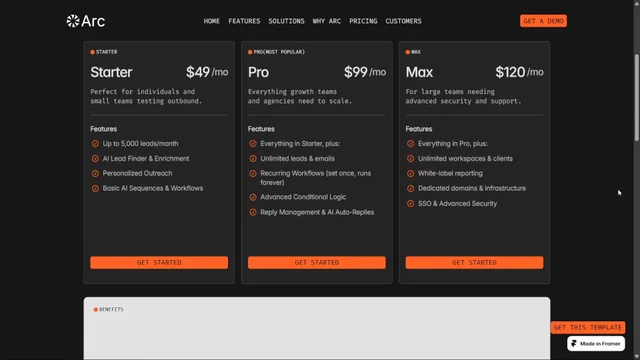Open the WHY ARC nav item

tap(327, 21)
